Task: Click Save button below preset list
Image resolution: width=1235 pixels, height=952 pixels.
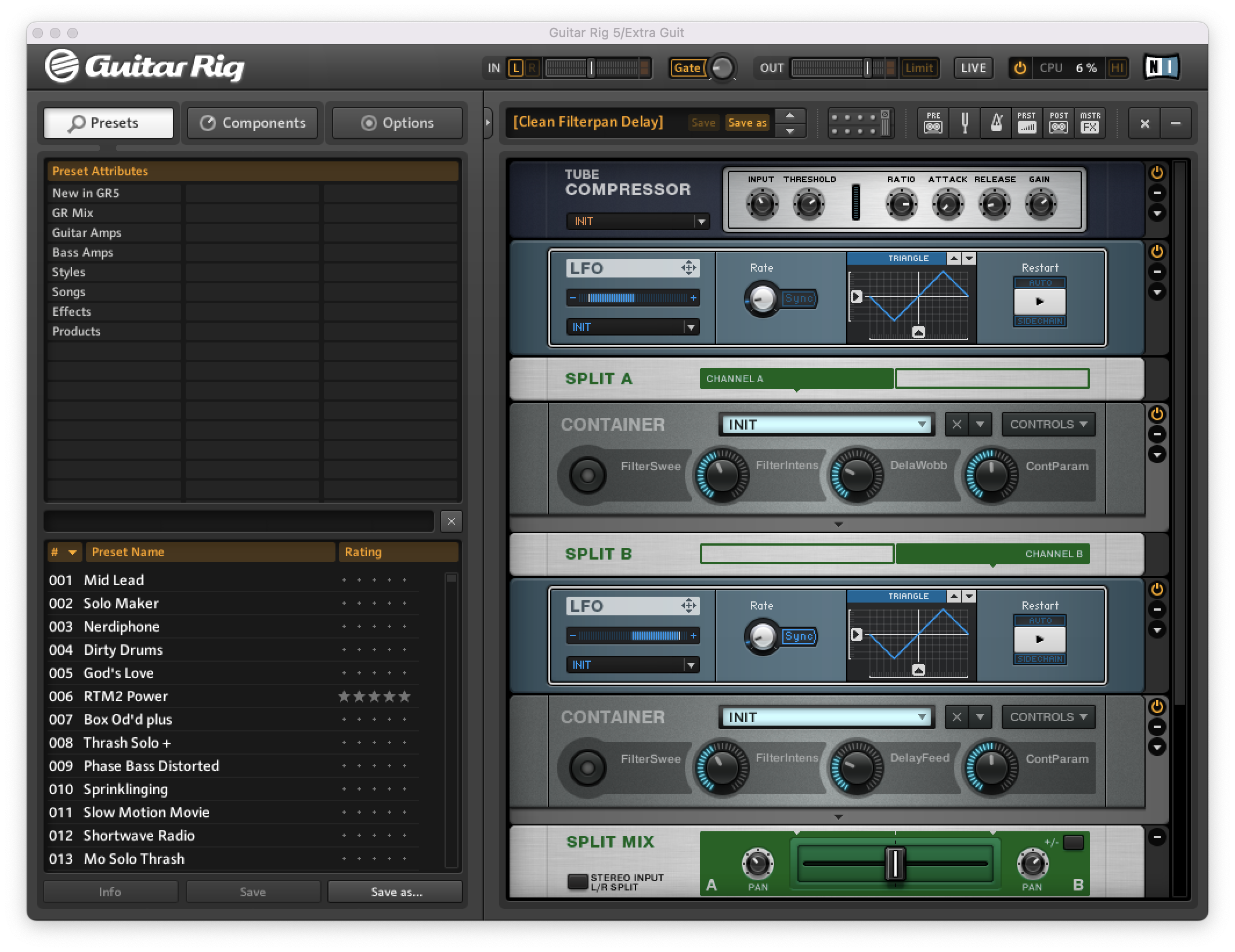Action: (253, 892)
